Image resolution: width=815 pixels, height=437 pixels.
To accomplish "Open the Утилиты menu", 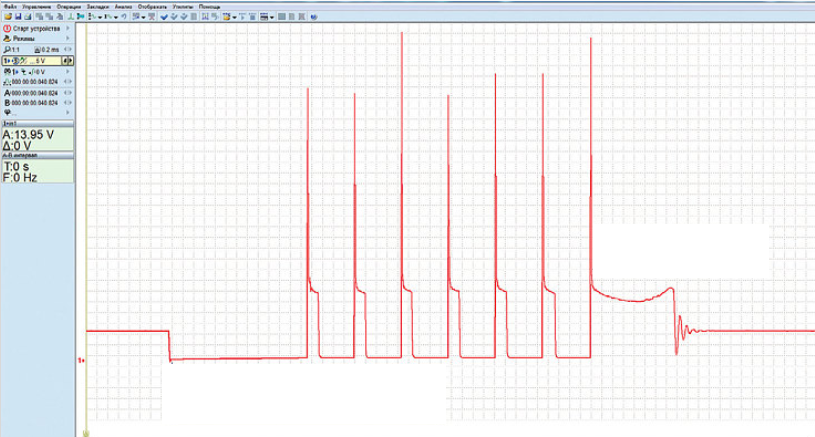I will 183,7.
